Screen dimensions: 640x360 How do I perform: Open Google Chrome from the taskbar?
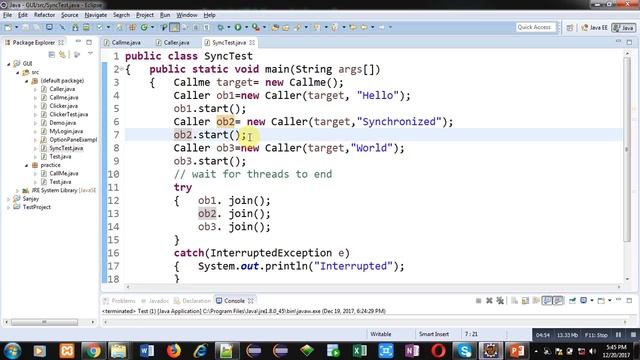coord(93,351)
